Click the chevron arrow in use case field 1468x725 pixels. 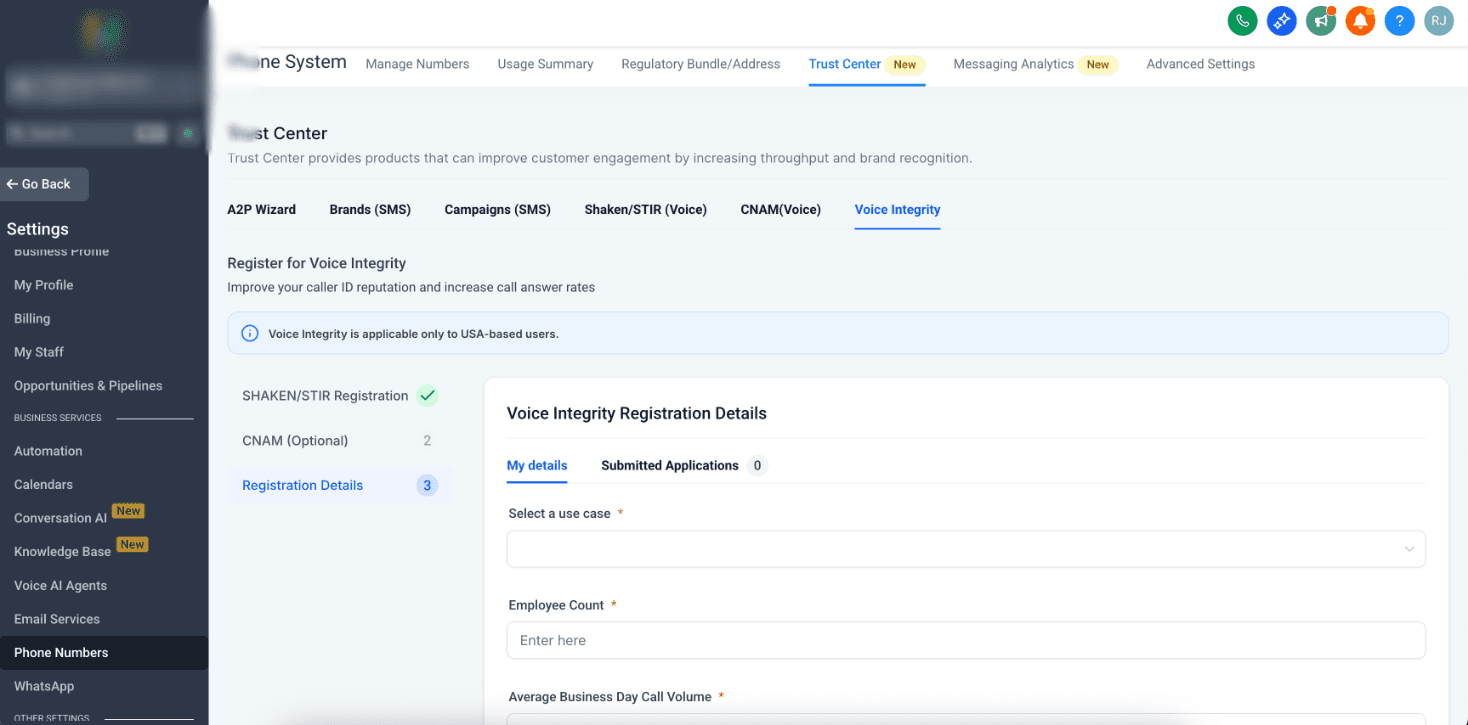click(x=1409, y=549)
